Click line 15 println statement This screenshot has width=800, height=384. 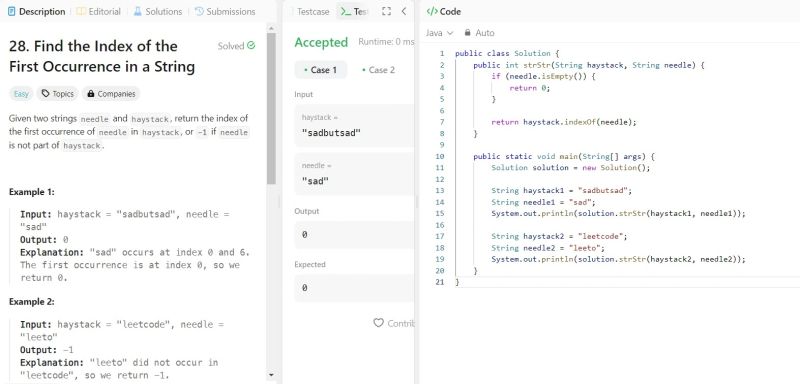click(x=618, y=213)
